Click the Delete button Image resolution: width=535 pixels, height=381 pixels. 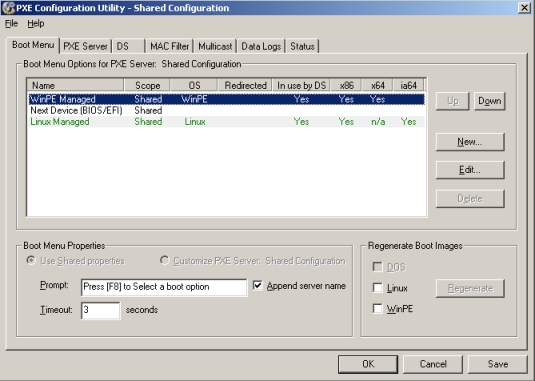click(470, 199)
